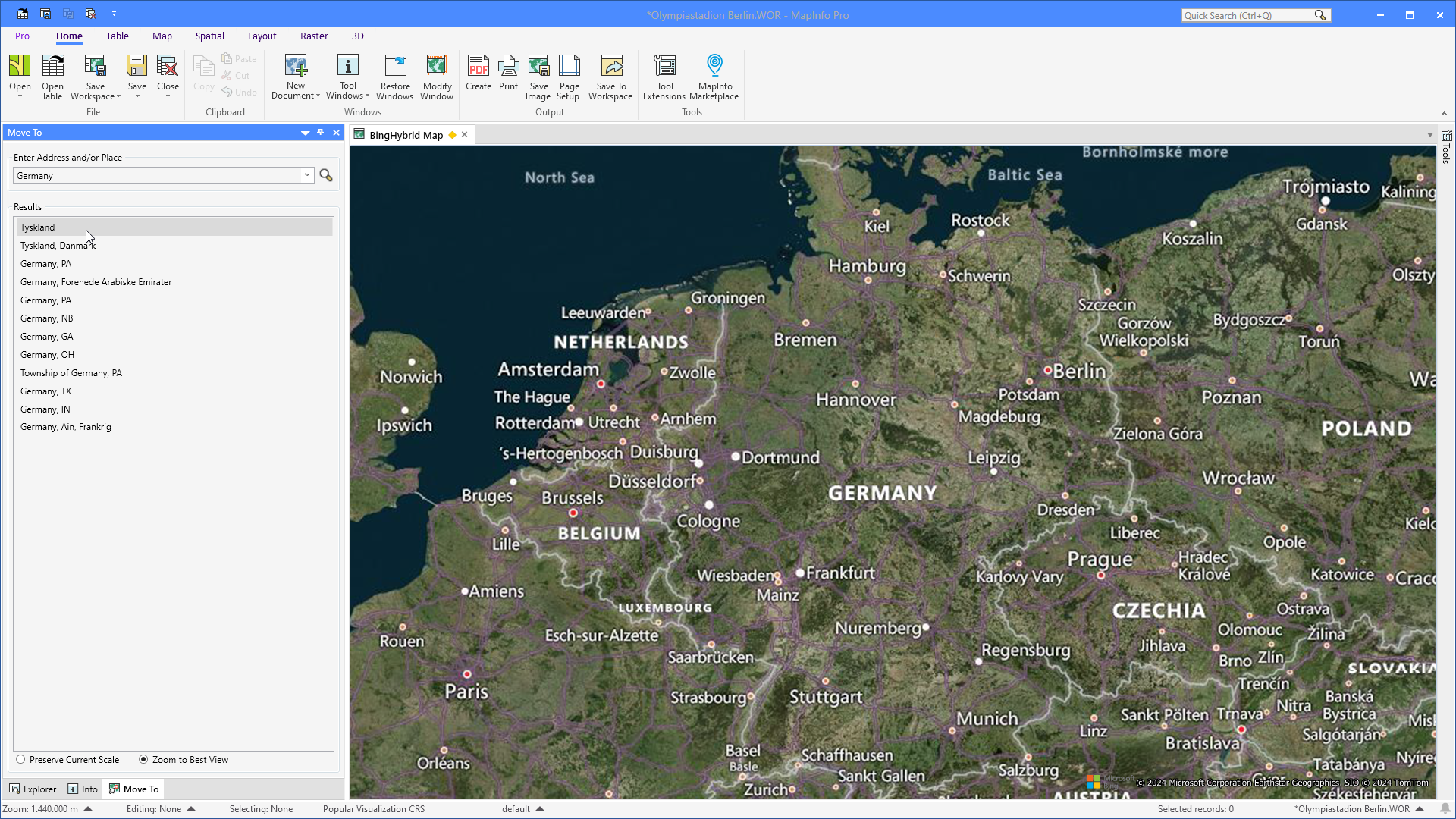Select Preserve Current Scale option
The image size is (1456, 819).
tap(21, 759)
